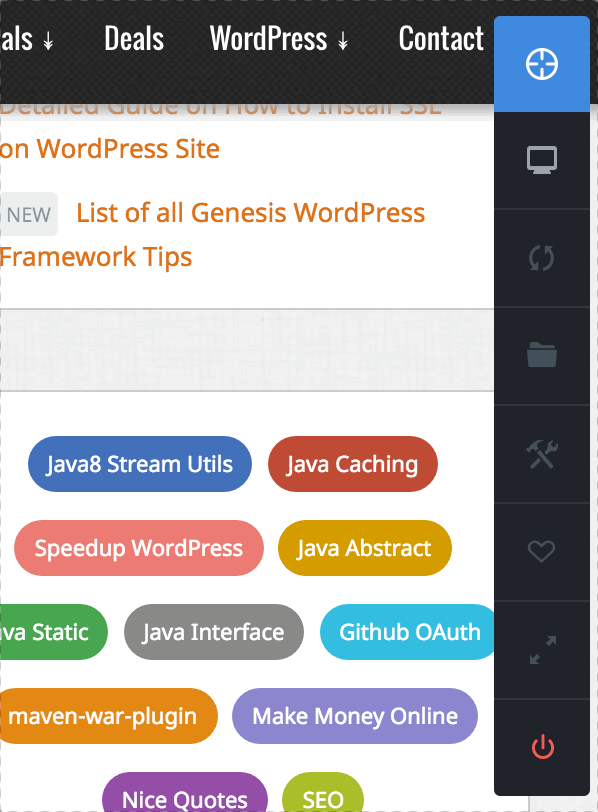Select the Java Interface tag

213,632
